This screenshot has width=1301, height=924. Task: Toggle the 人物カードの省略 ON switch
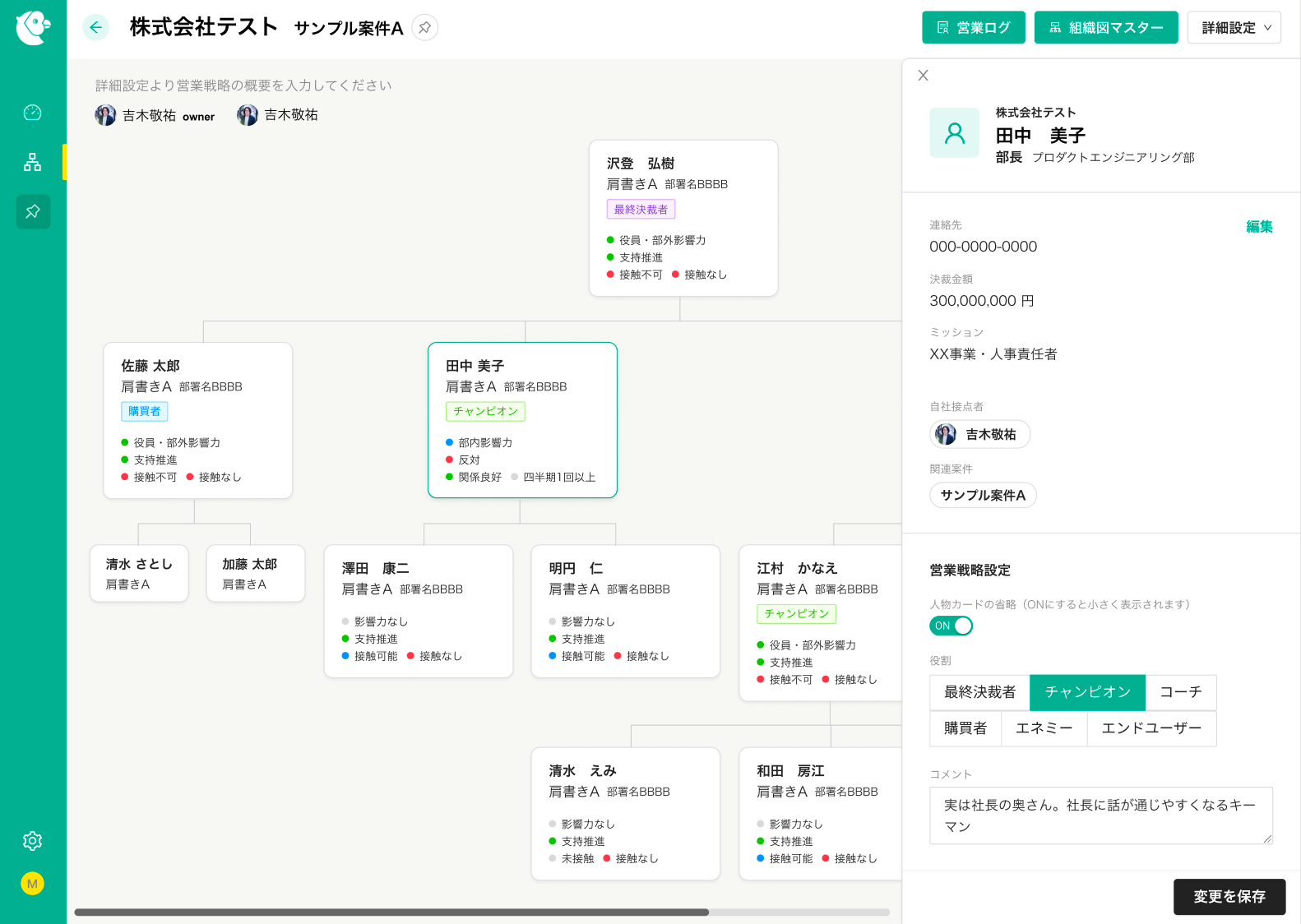pyautogui.click(x=951, y=626)
